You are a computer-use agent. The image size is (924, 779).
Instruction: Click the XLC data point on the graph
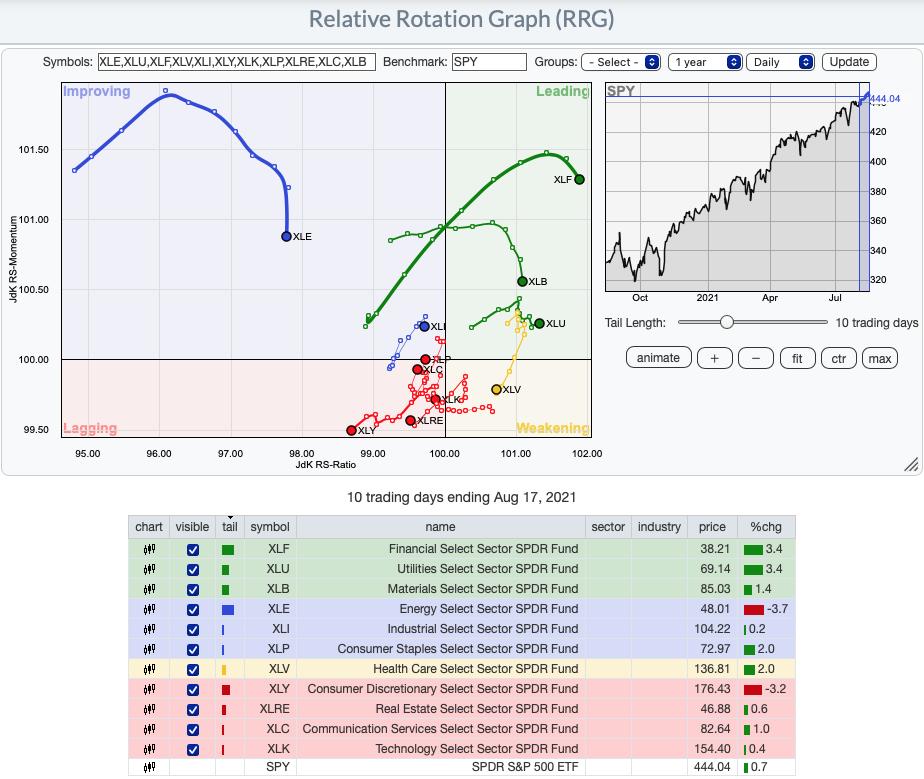point(418,369)
